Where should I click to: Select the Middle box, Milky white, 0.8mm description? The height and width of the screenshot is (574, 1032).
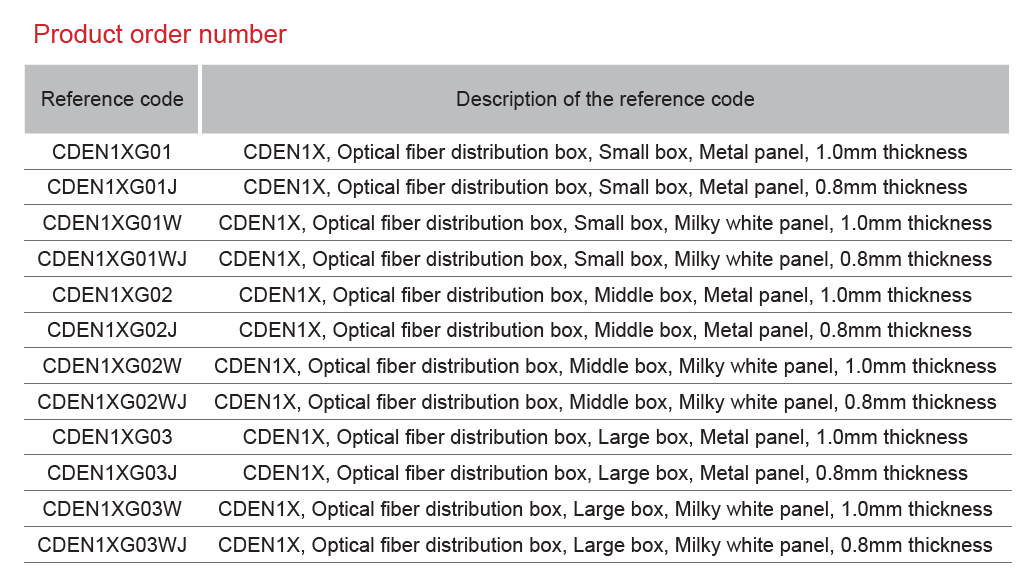coord(605,402)
